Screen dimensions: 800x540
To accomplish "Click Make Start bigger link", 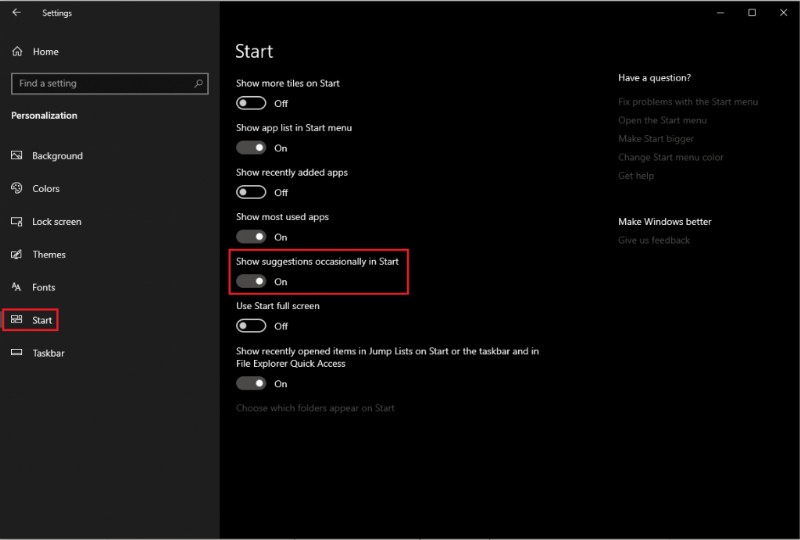I will tap(656, 138).
